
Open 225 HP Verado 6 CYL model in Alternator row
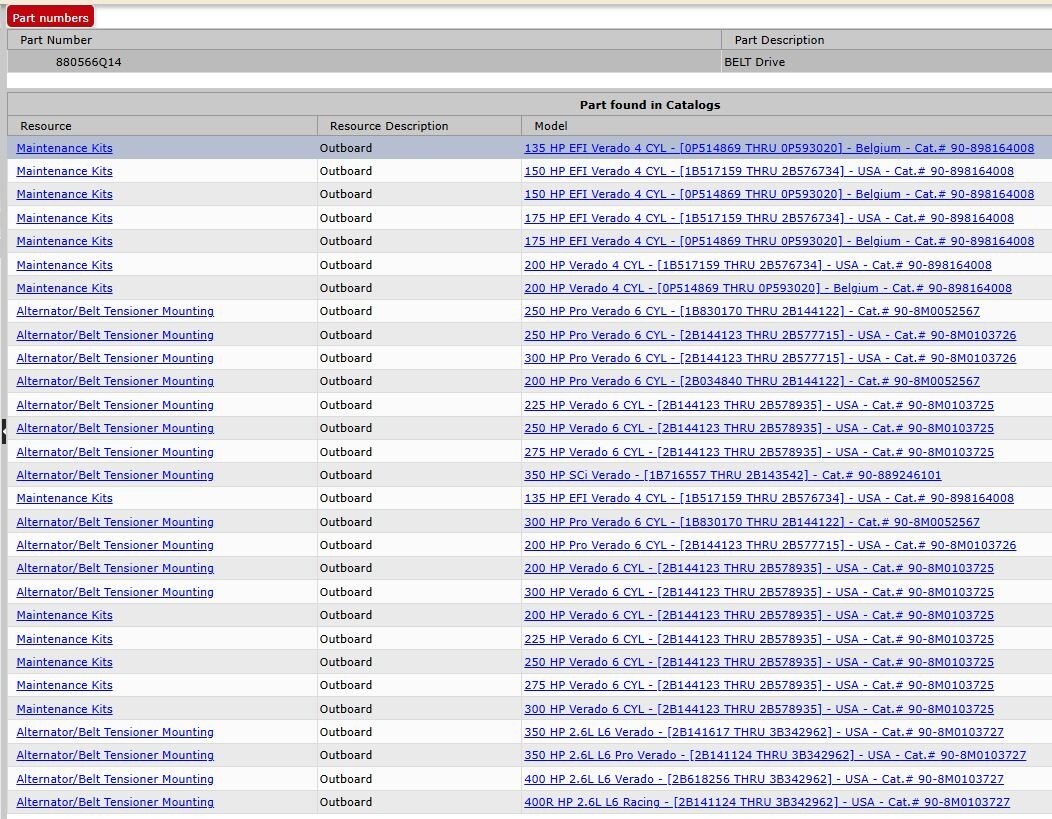[759, 404]
